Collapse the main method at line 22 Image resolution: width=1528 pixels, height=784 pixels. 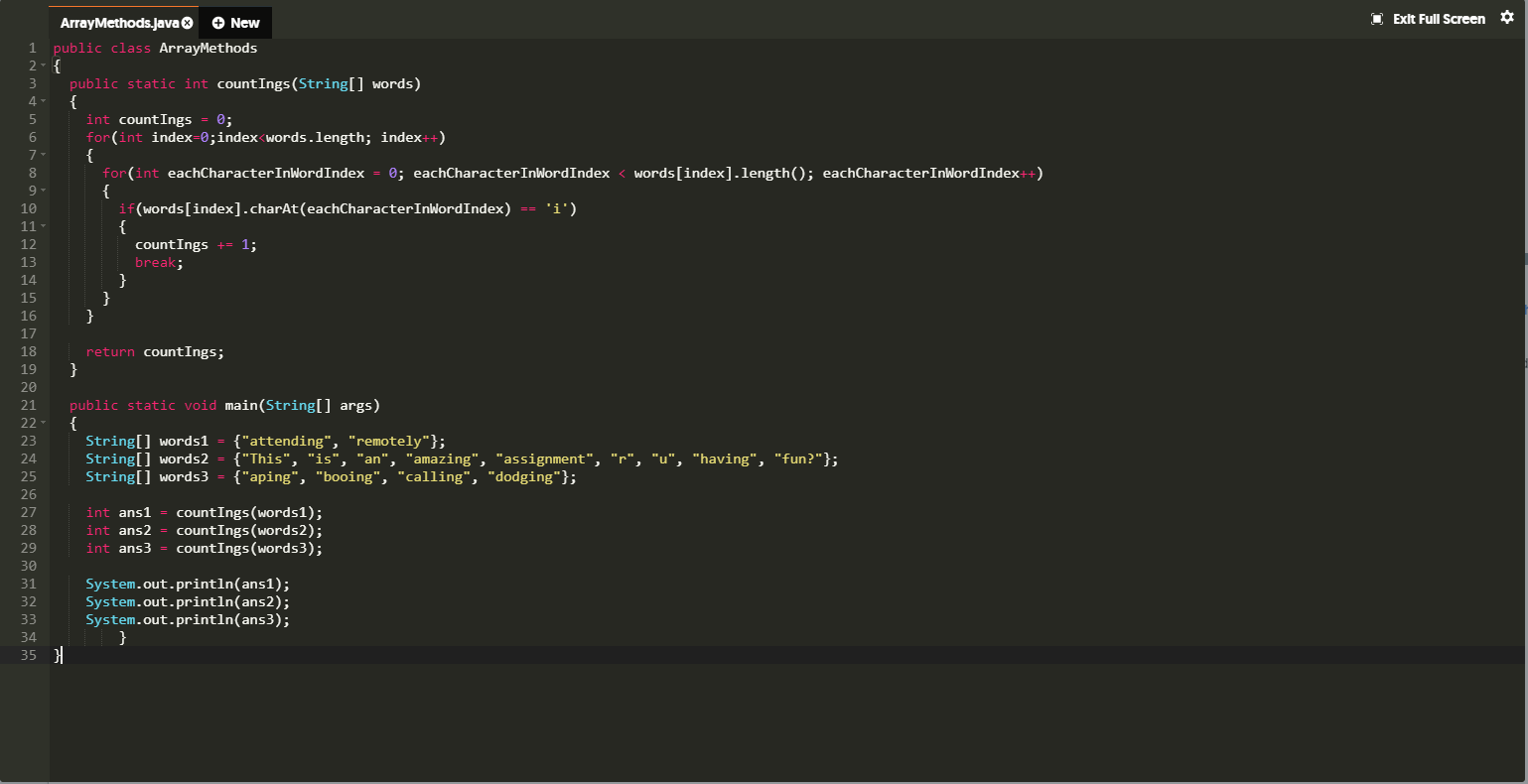[42, 423]
